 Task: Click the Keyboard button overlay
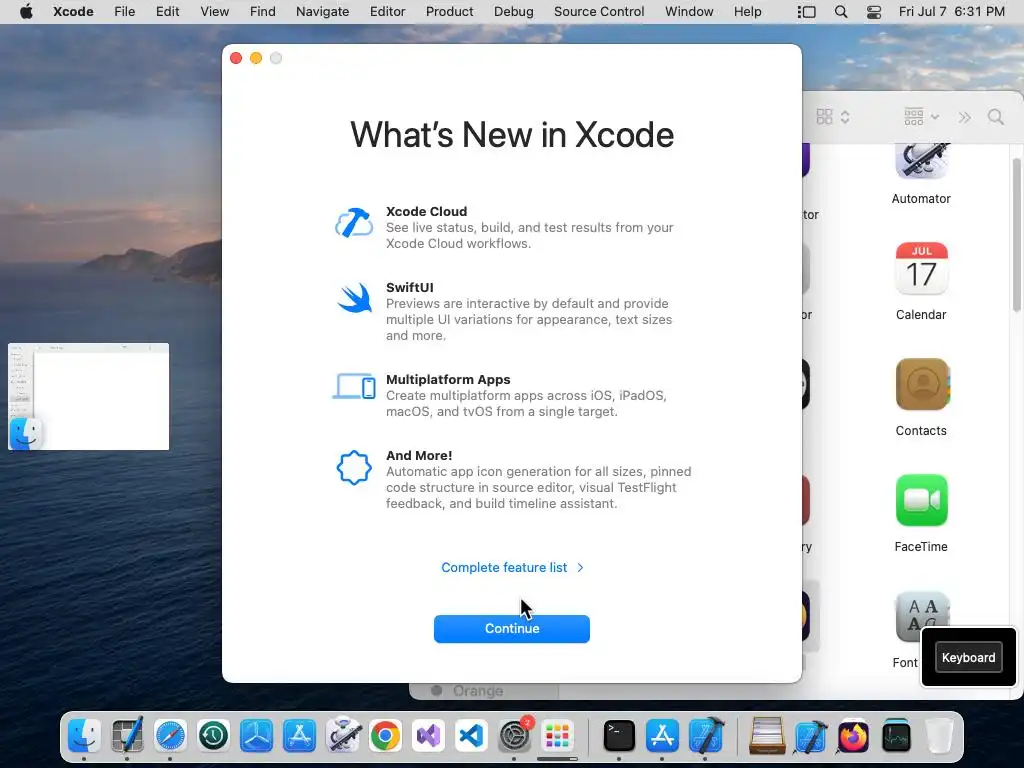[968, 657]
